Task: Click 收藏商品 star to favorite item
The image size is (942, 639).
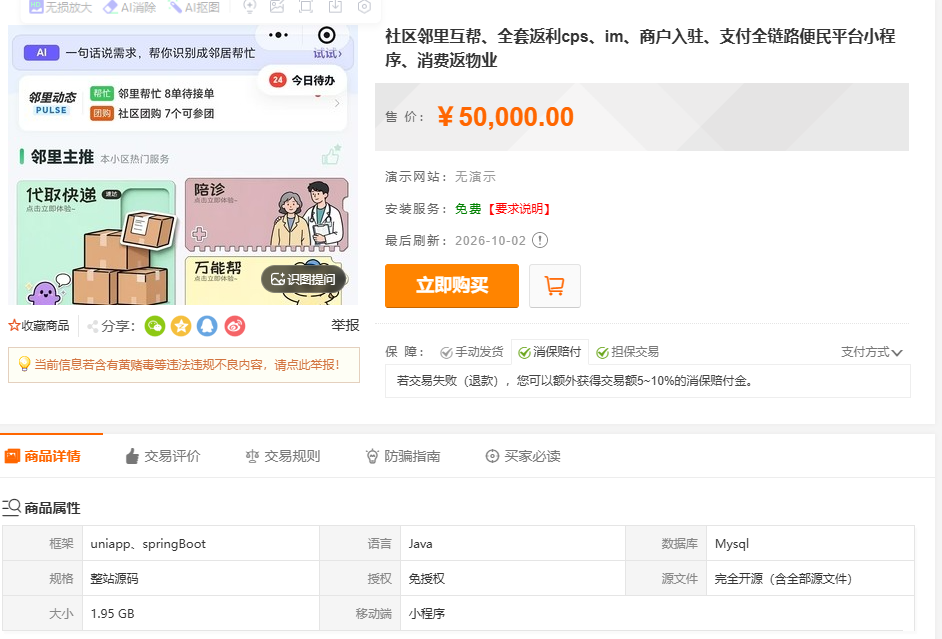Action: tap(39, 326)
